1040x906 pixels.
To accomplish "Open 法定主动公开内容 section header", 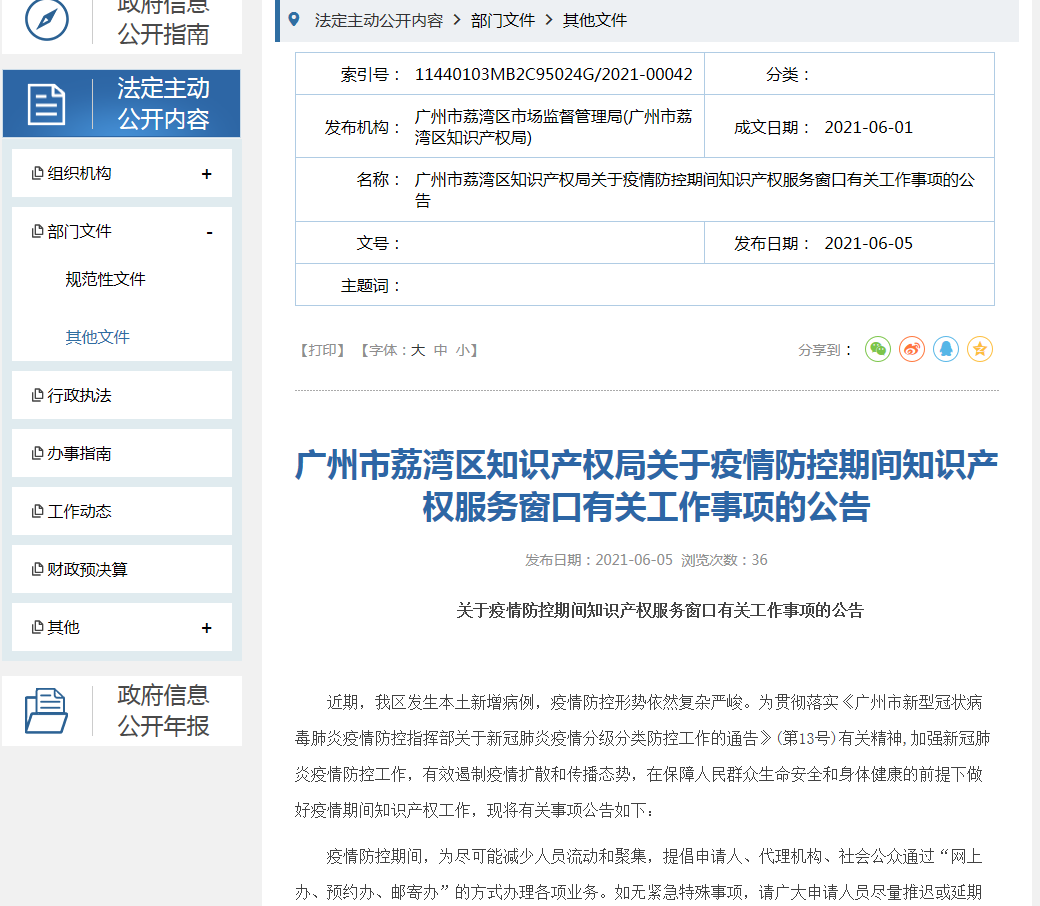I will point(121,103).
